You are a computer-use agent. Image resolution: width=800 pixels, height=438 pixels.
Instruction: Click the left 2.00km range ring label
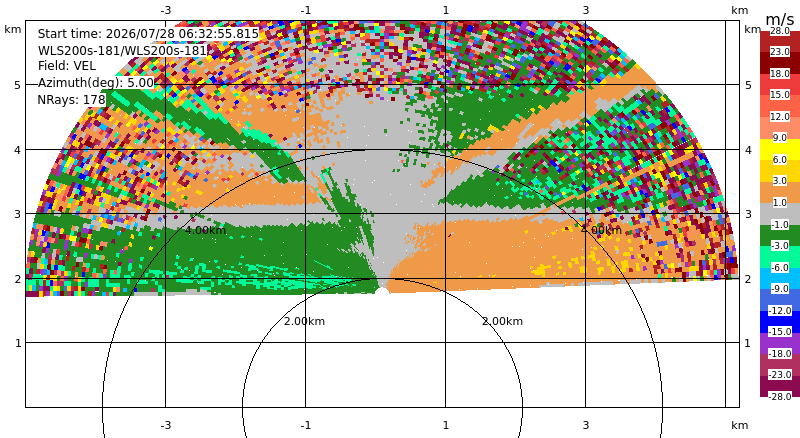(x=305, y=321)
